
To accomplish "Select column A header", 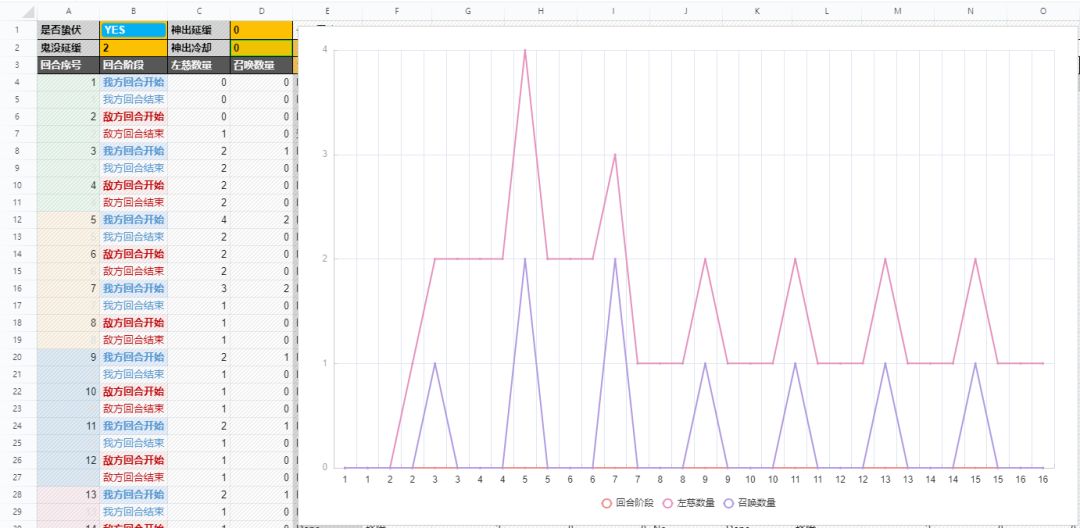I will [68, 11].
